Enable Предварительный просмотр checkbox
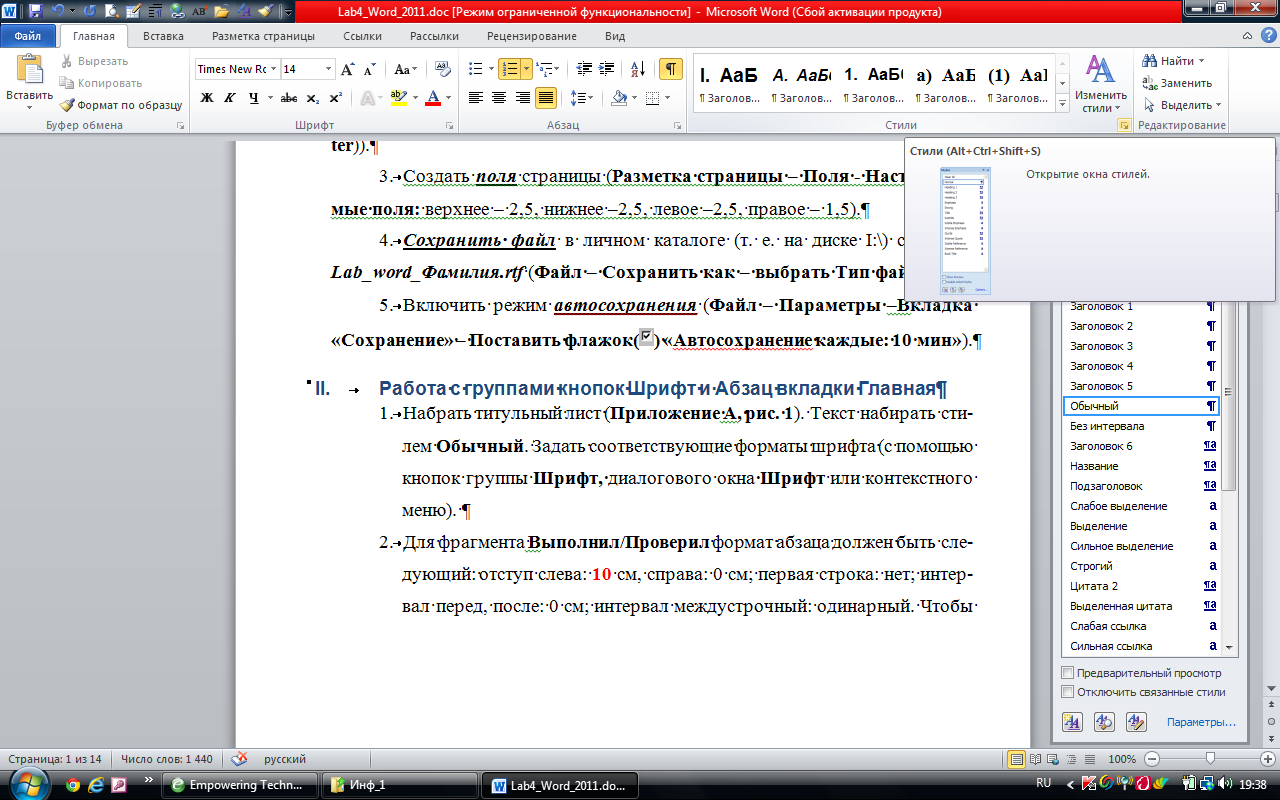Viewport: 1280px width, 800px height. click(1068, 673)
